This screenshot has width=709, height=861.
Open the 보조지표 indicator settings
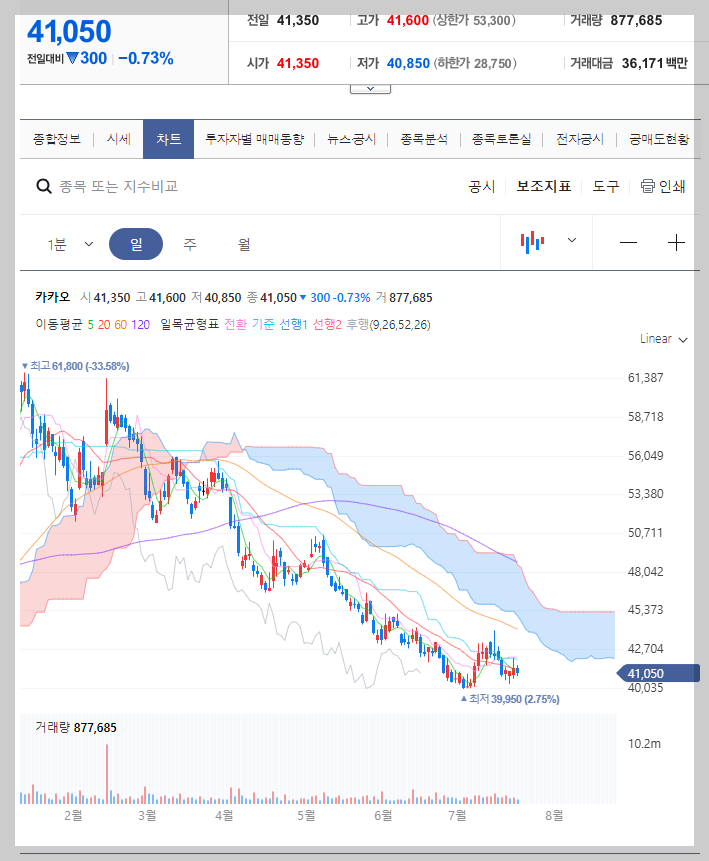(x=543, y=186)
